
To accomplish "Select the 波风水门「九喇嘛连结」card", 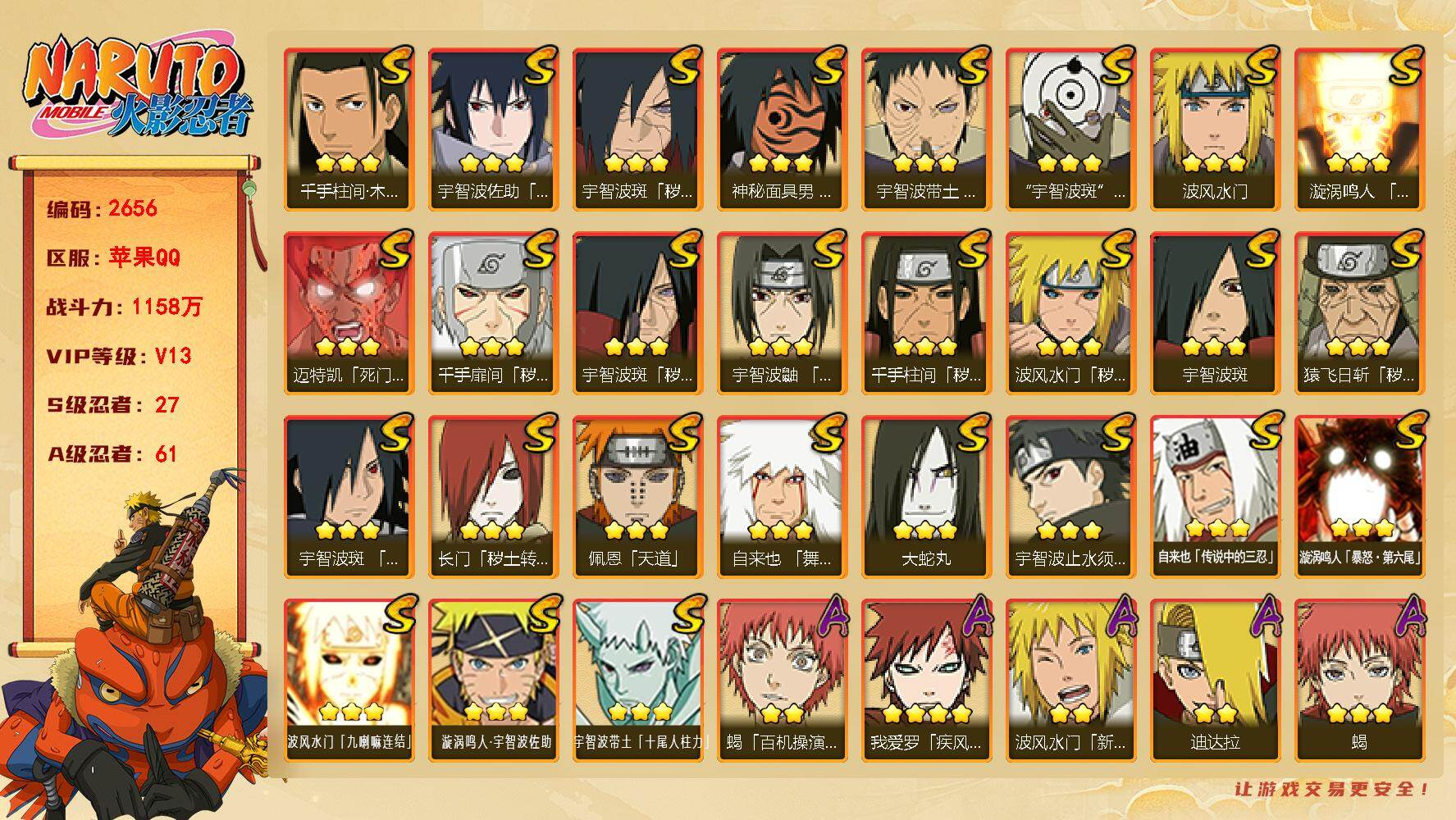I will 349,681.
